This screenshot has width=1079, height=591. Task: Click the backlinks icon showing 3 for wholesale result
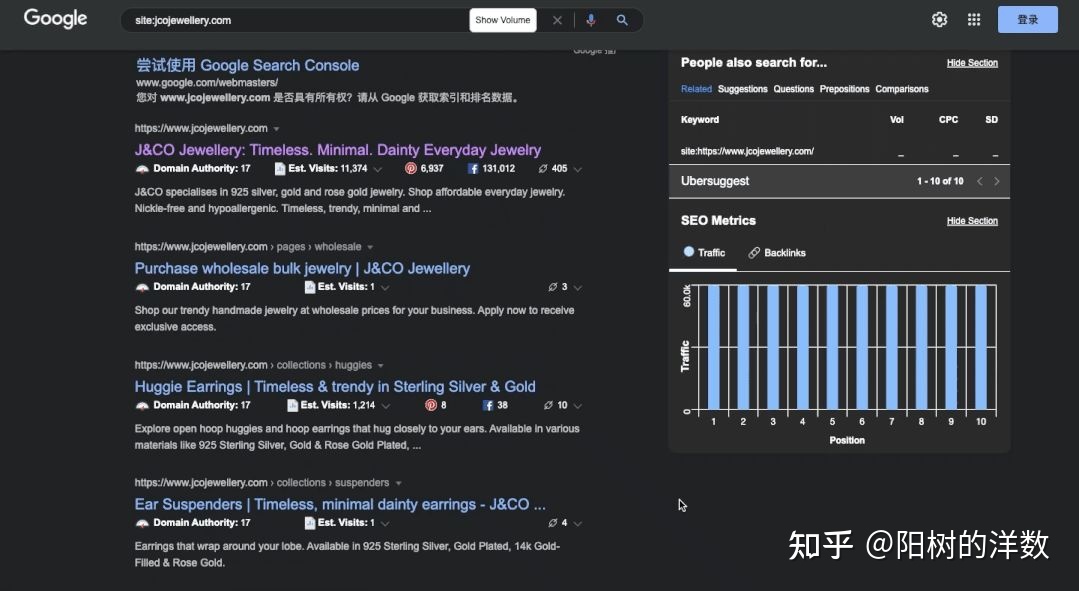coord(553,287)
